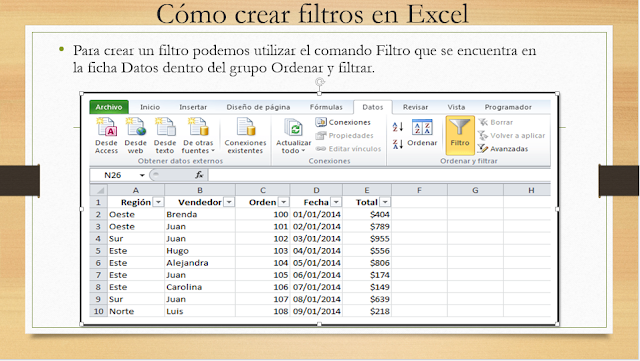Select the Datos tab
Screen dimensions: 640x361
[373, 107]
